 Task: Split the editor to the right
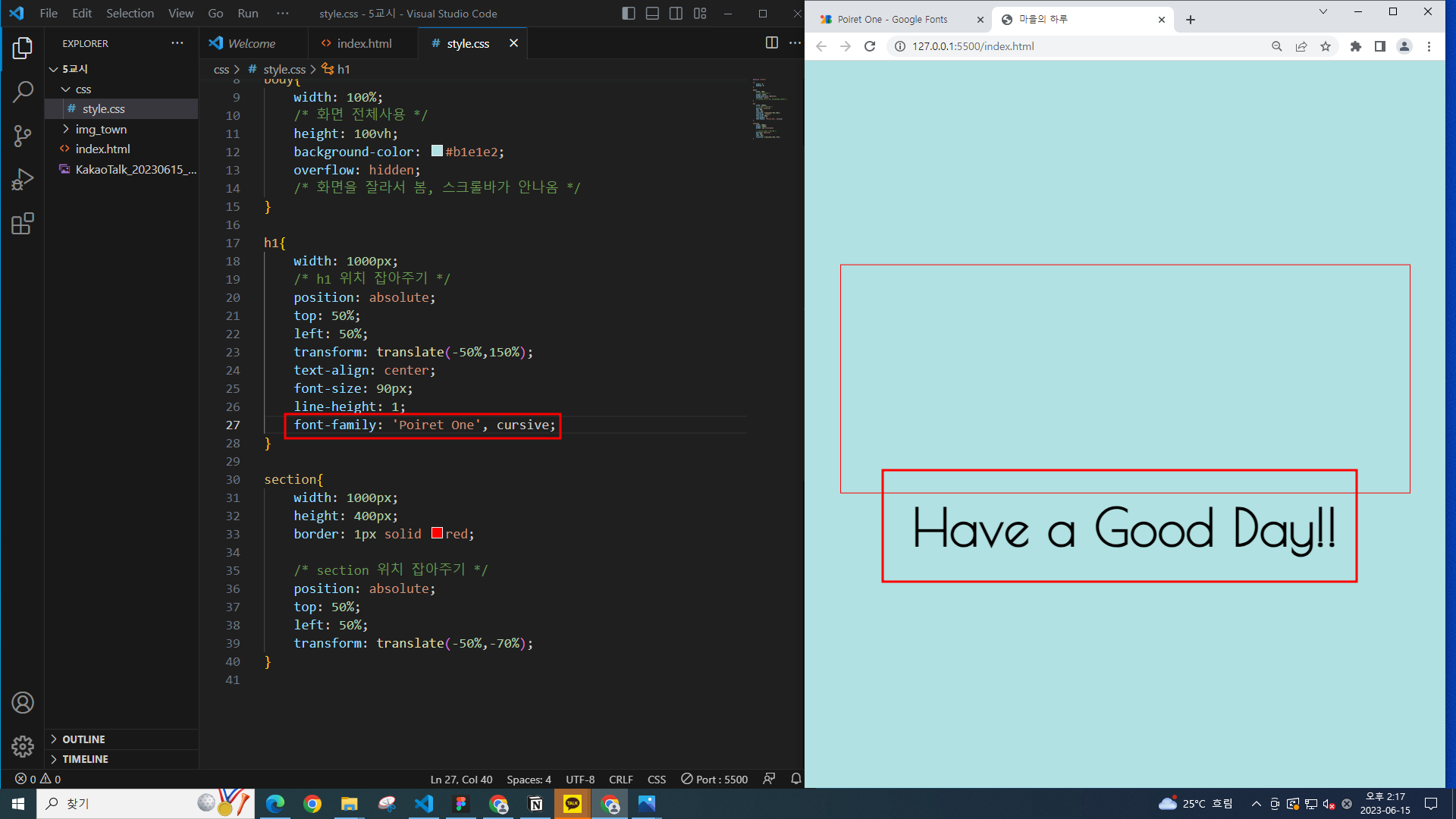(771, 43)
